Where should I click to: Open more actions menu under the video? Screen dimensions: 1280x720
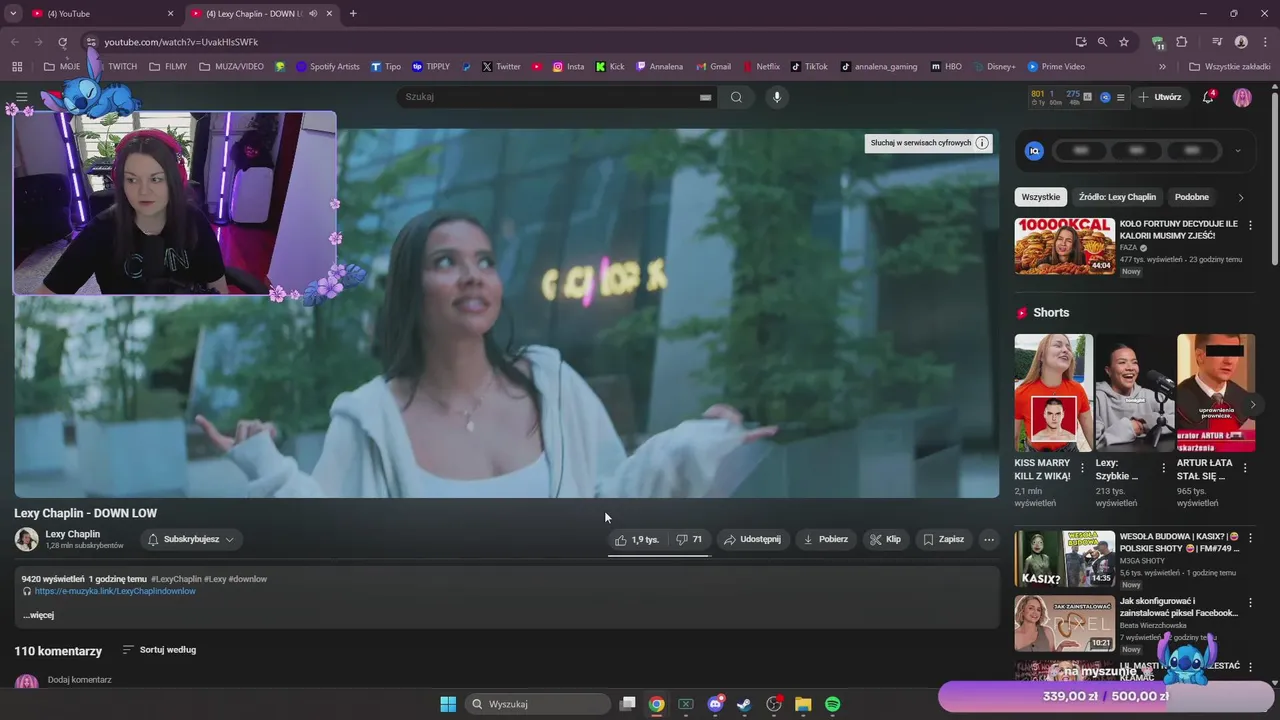click(x=988, y=539)
